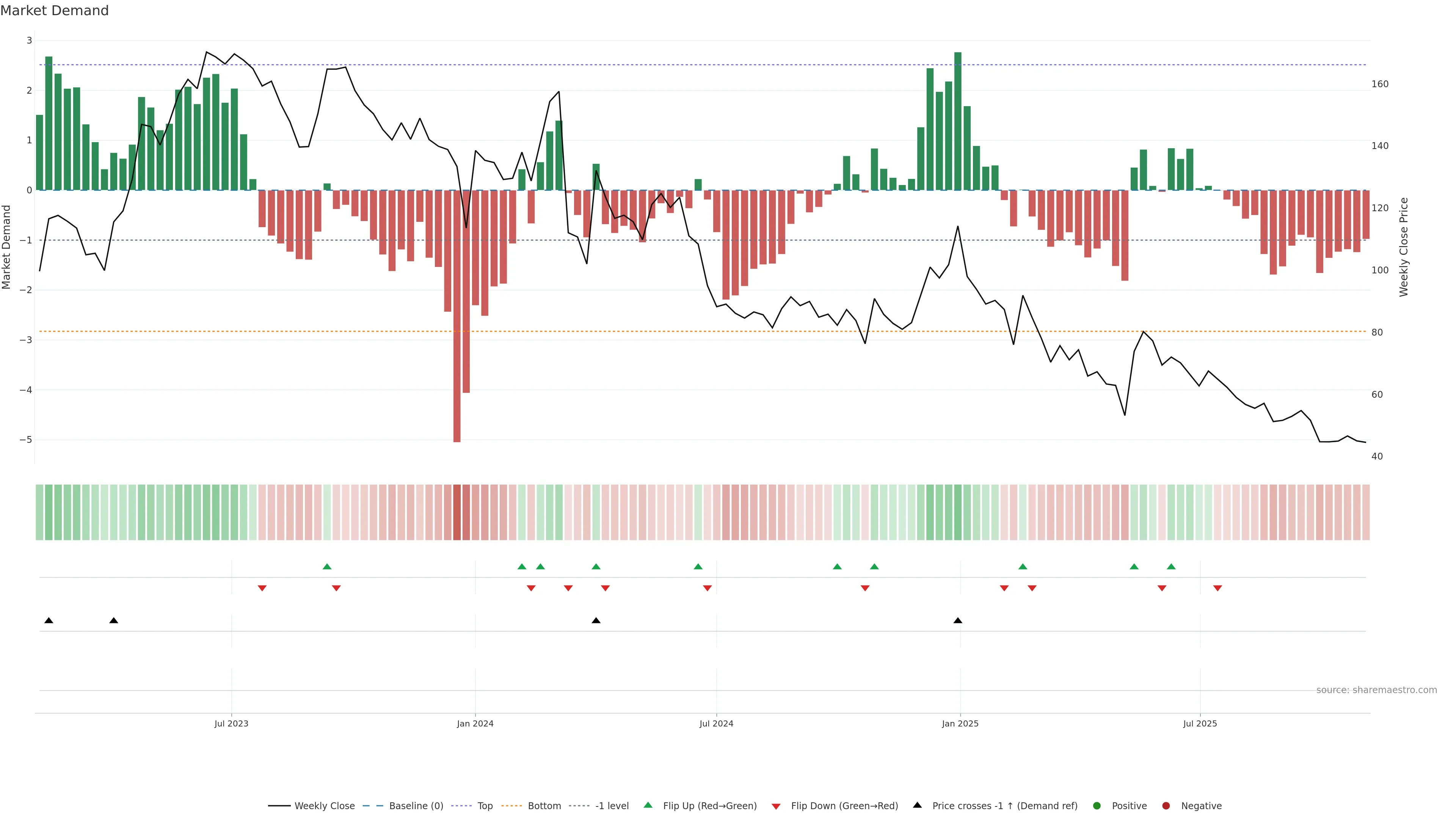Screen dimensions: 1456x819
Task: Click the green Positive legend dot
Action: tap(1097, 806)
